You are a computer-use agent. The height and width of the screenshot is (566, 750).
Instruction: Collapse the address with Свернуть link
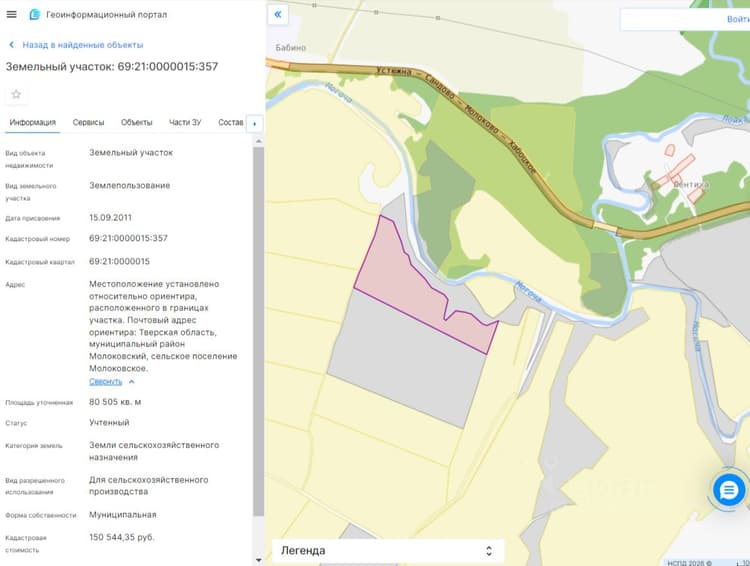(106, 382)
